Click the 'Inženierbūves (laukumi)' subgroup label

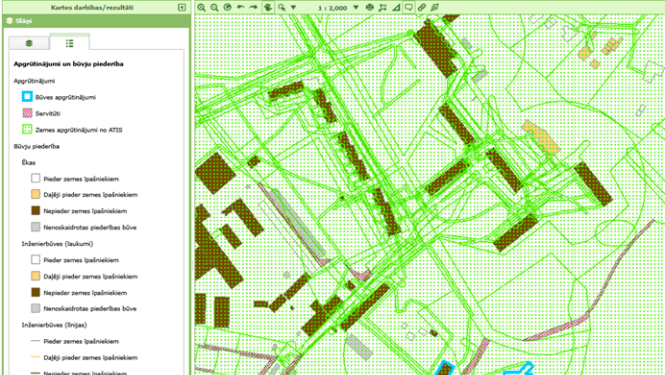tap(57, 243)
